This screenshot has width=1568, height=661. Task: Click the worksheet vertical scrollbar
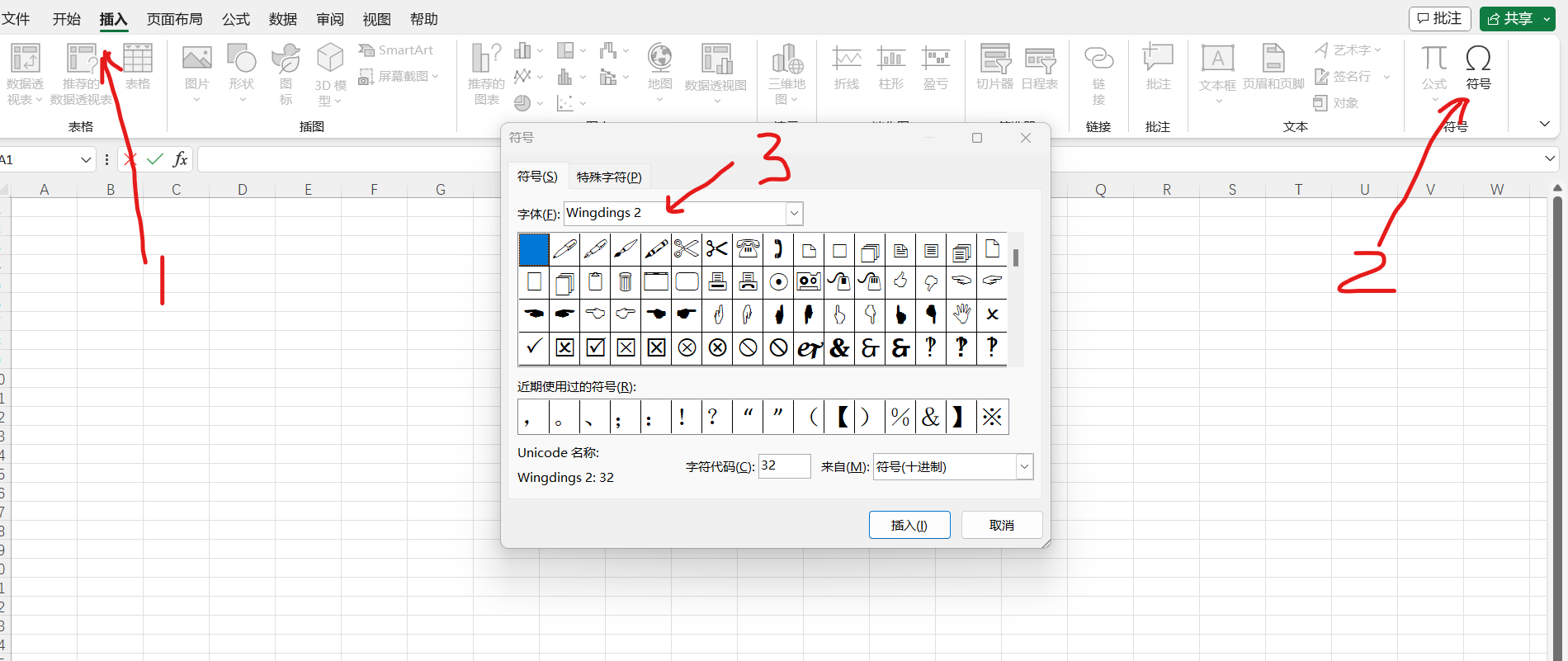[x=1557, y=421]
